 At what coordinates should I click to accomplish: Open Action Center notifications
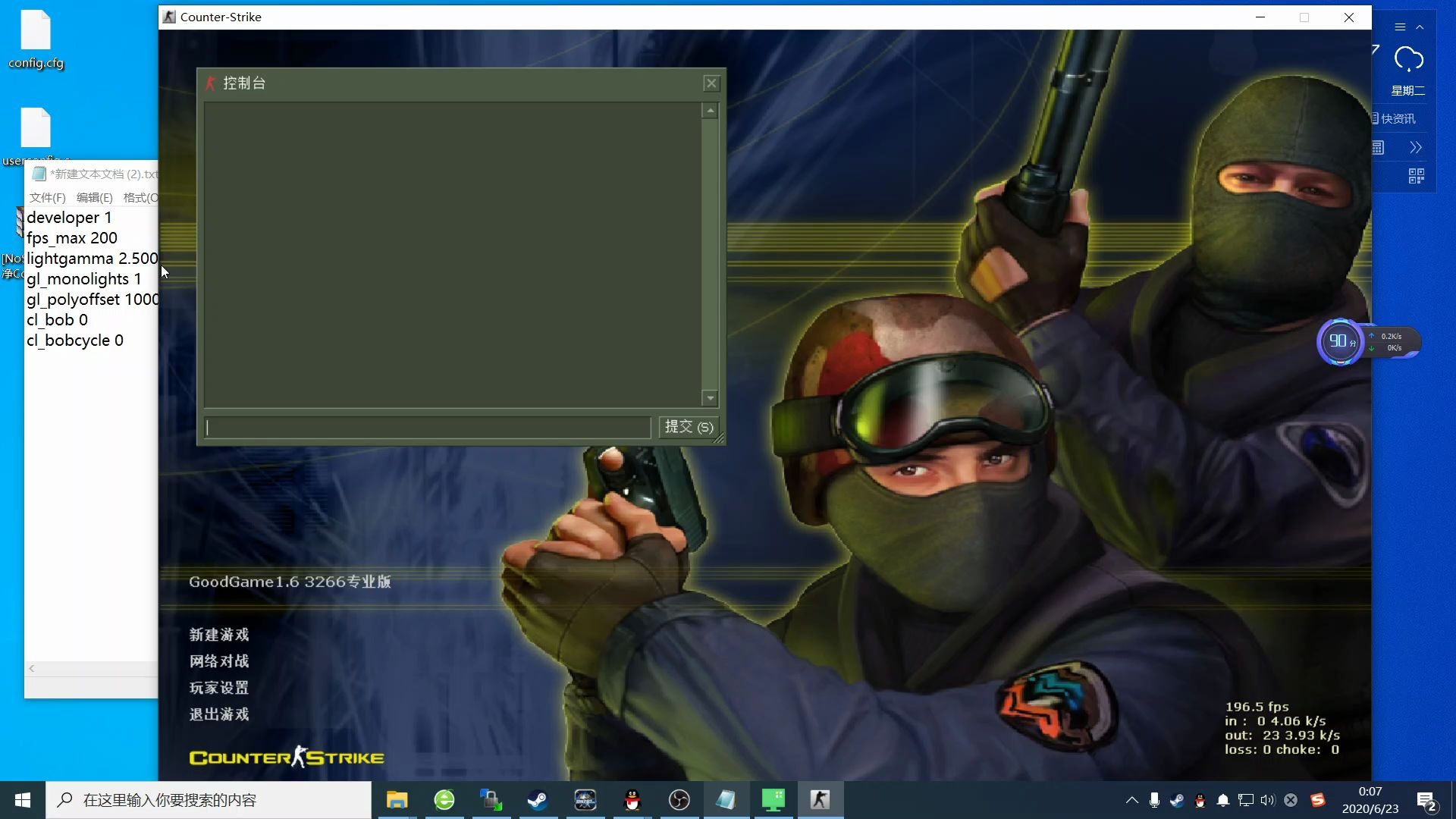point(1426,801)
